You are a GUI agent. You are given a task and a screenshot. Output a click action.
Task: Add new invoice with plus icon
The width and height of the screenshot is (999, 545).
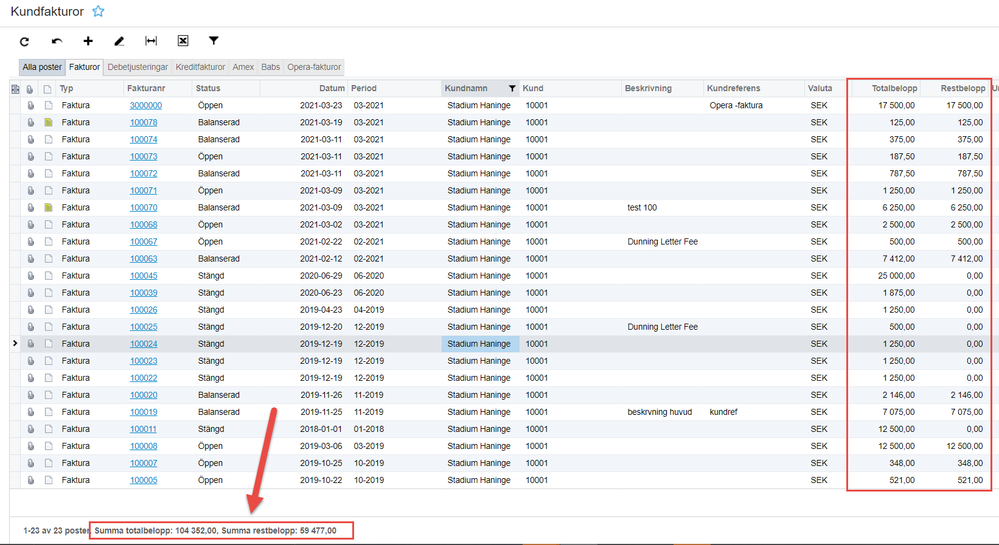[88, 41]
